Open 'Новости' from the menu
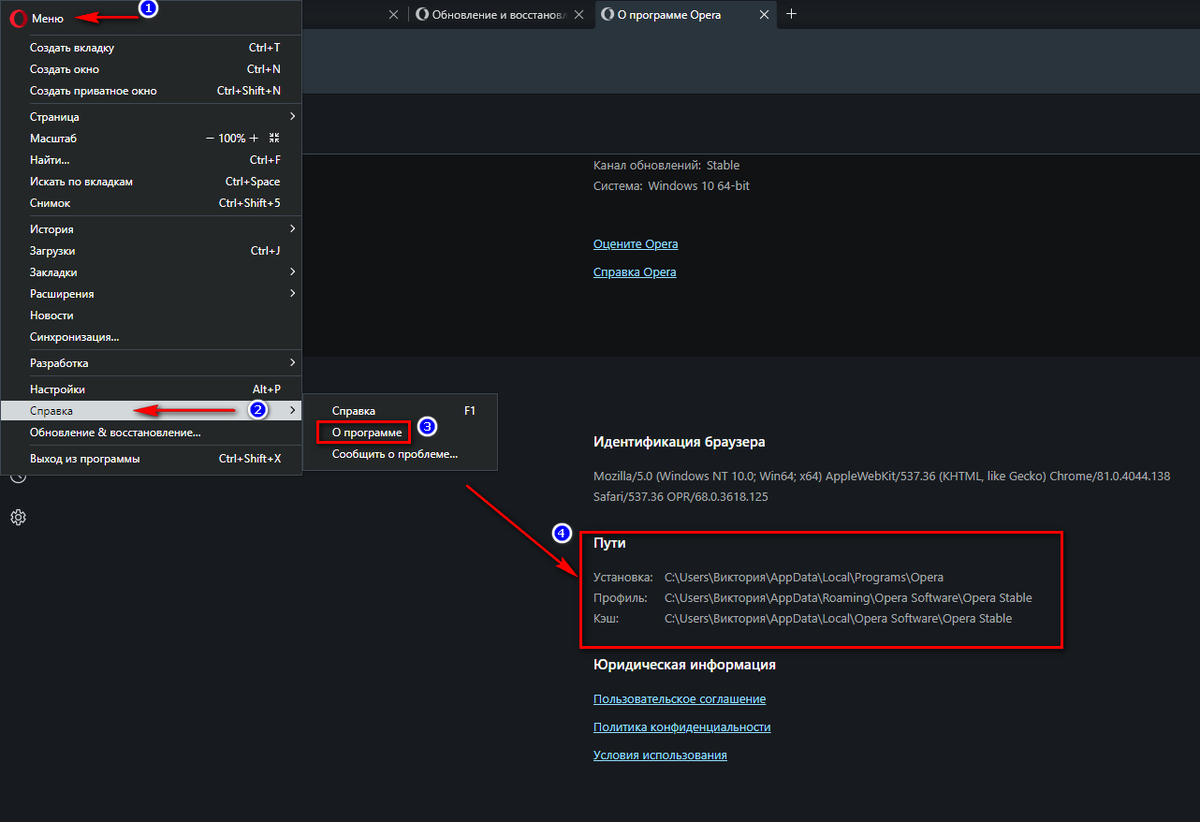Image resolution: width=1200 pixels, height=822 pixels. 152,315
